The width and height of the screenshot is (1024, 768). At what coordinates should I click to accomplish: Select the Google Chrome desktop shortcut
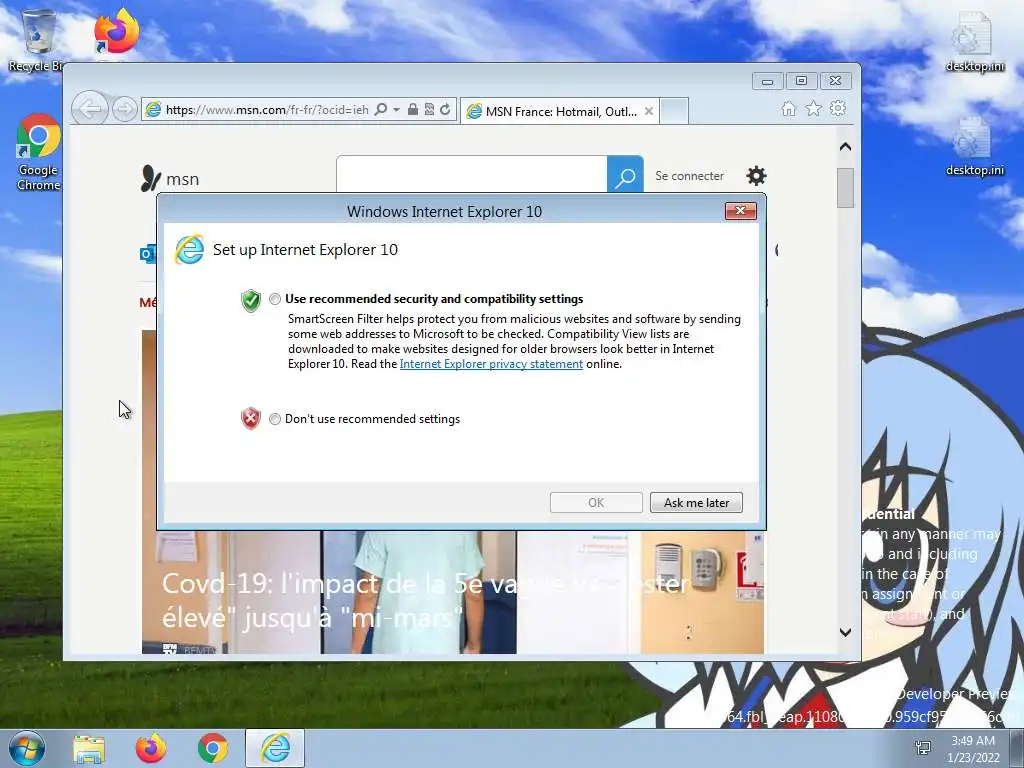tap(39, 153)
